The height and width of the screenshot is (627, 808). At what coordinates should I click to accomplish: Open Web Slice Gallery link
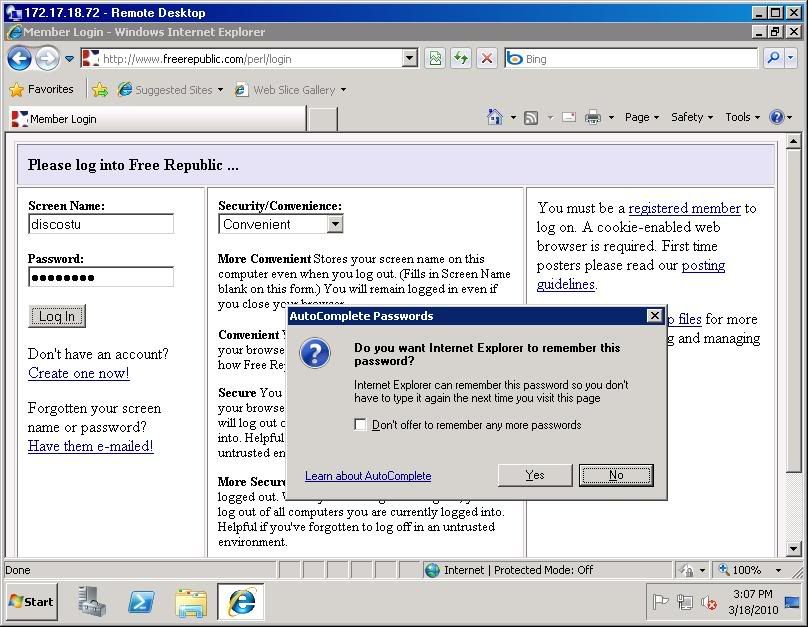coord(290,90)
